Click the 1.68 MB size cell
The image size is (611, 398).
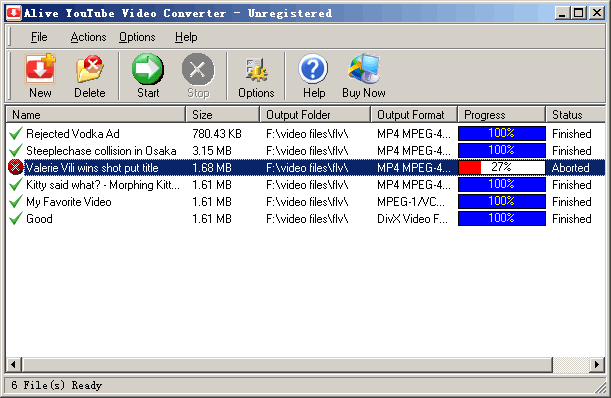212,168
